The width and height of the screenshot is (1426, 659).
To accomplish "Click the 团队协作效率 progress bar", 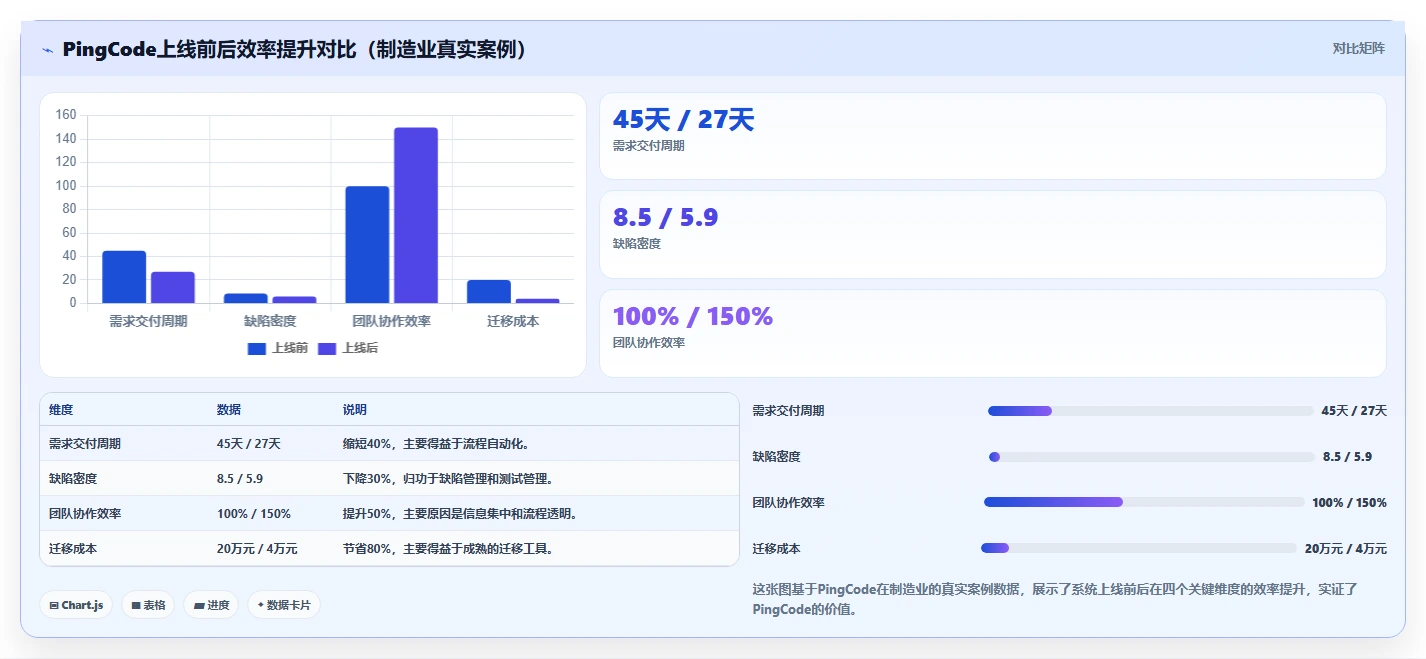I will click(1144, 502).
